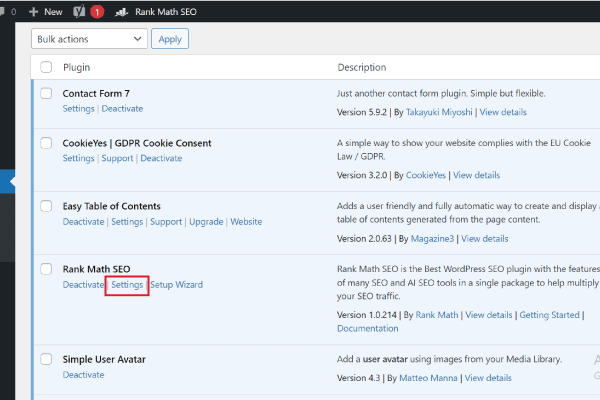Open Easy Table of Contents Website link

(x=246, y=222)
